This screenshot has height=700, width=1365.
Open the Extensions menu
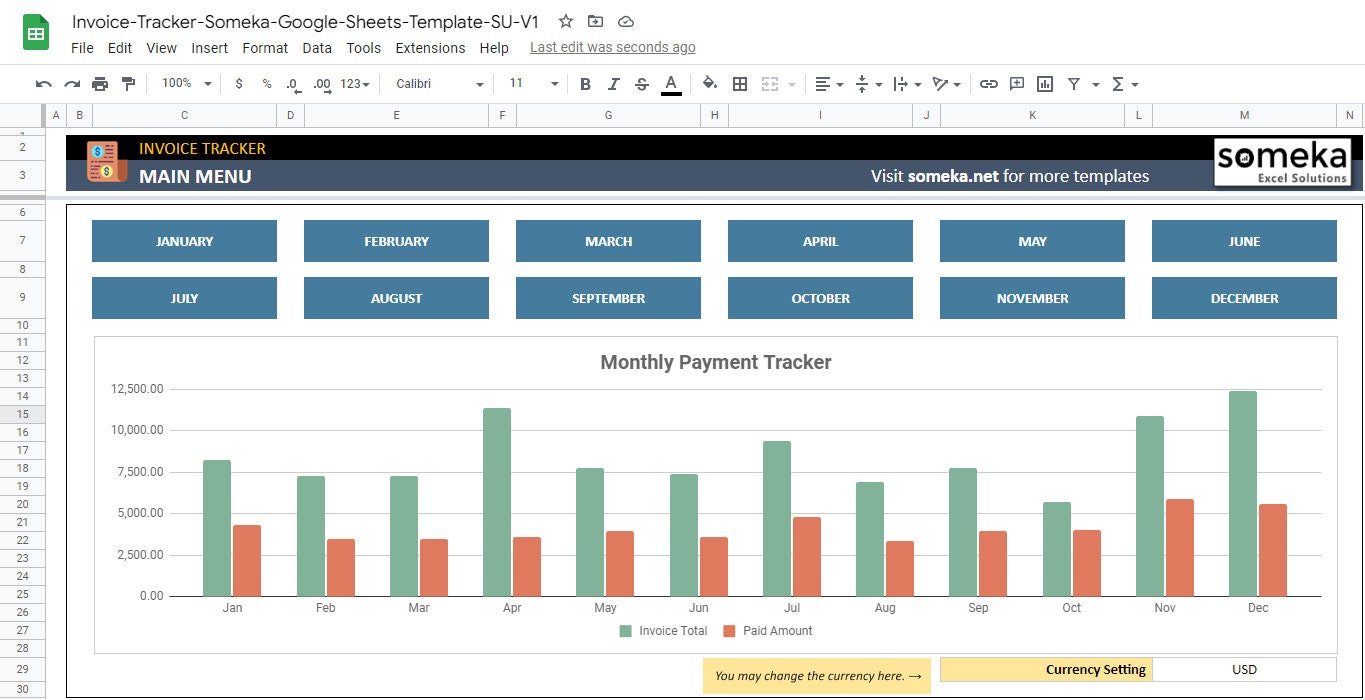430,48
